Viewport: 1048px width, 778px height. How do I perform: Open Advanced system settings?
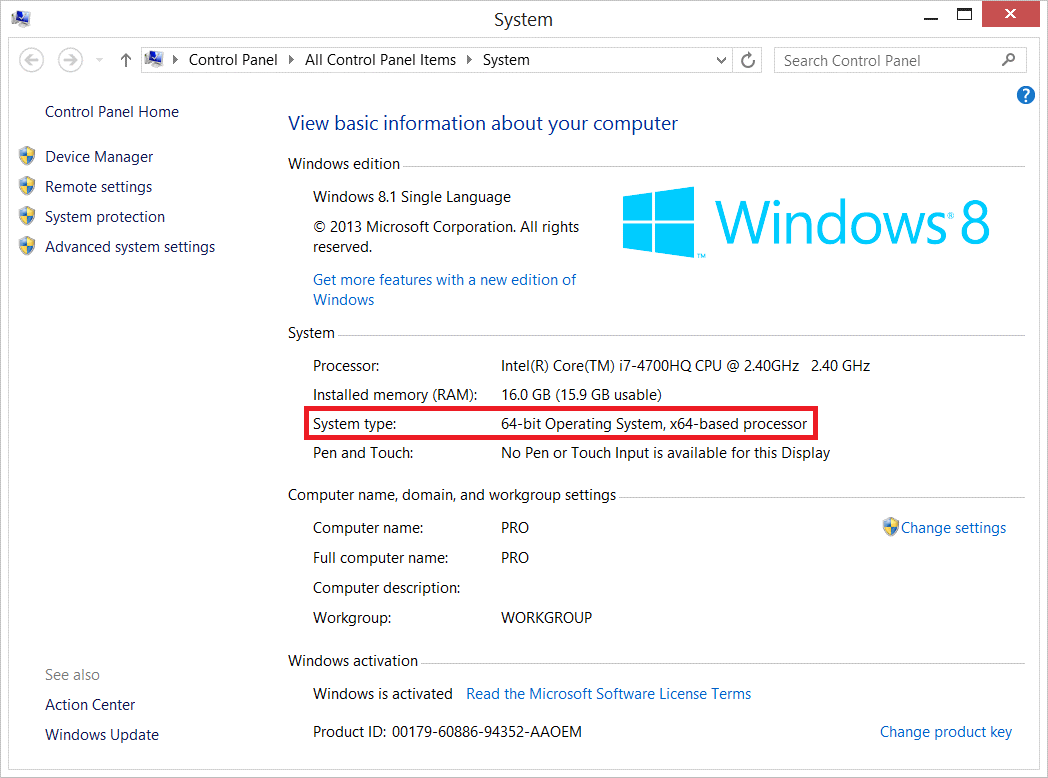(129, 247)
